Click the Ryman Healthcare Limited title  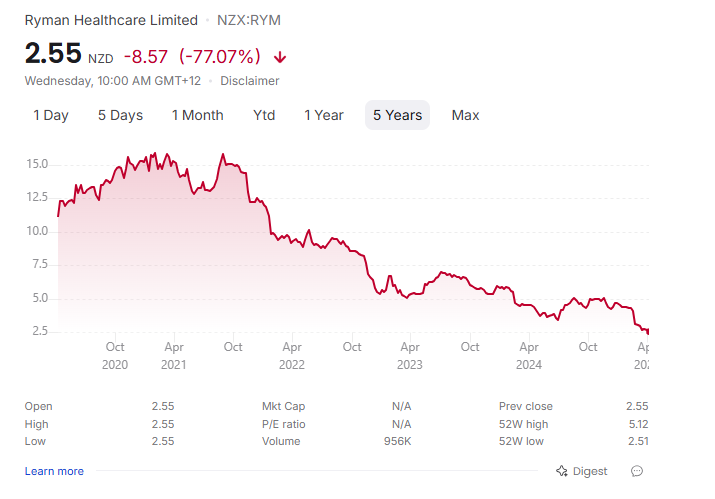point(111,20)
